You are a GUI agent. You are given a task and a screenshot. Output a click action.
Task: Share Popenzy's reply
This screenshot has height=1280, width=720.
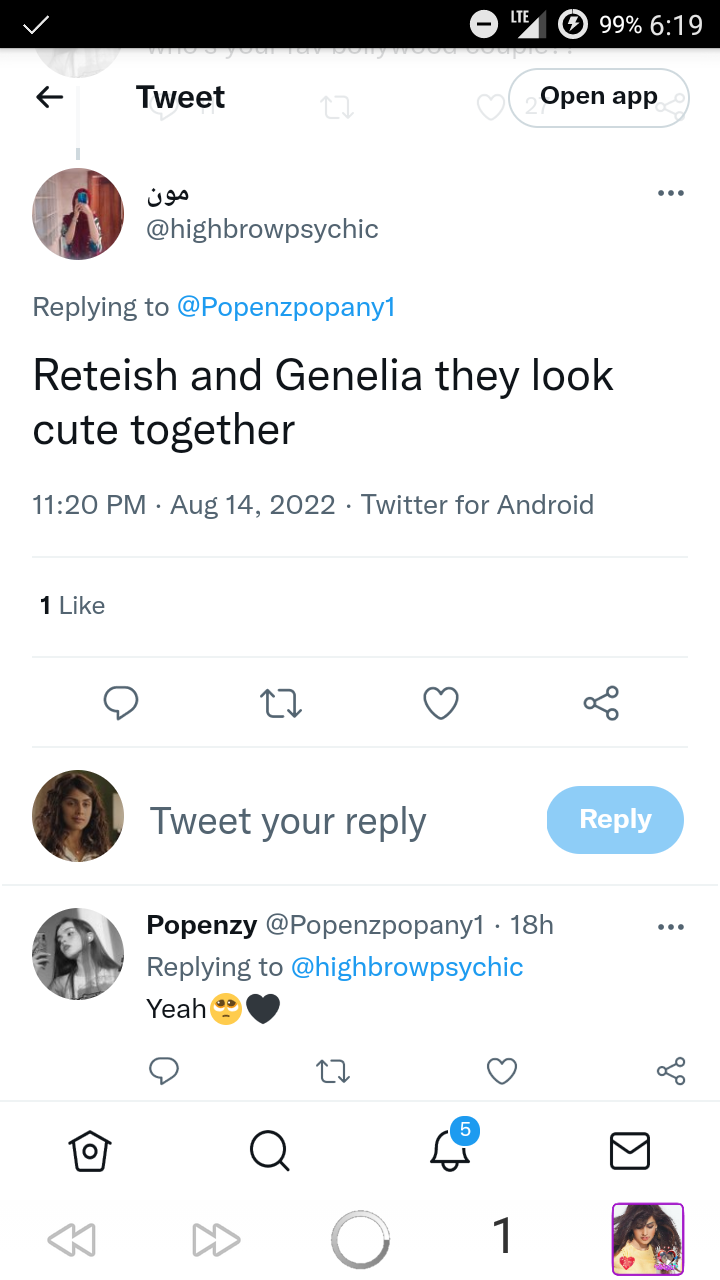pyautogui.click(x=671, y=1071)
